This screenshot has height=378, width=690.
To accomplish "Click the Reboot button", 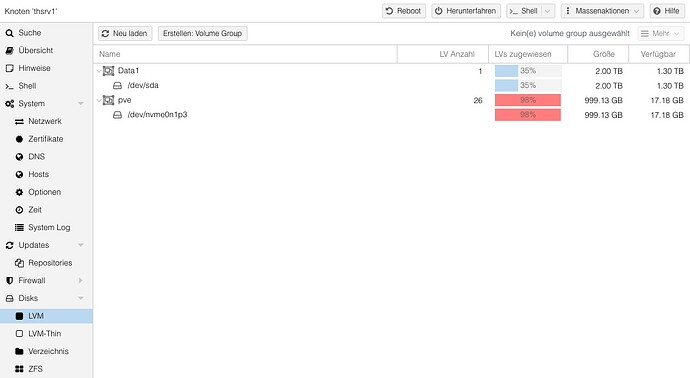I will tap(404, 11).
